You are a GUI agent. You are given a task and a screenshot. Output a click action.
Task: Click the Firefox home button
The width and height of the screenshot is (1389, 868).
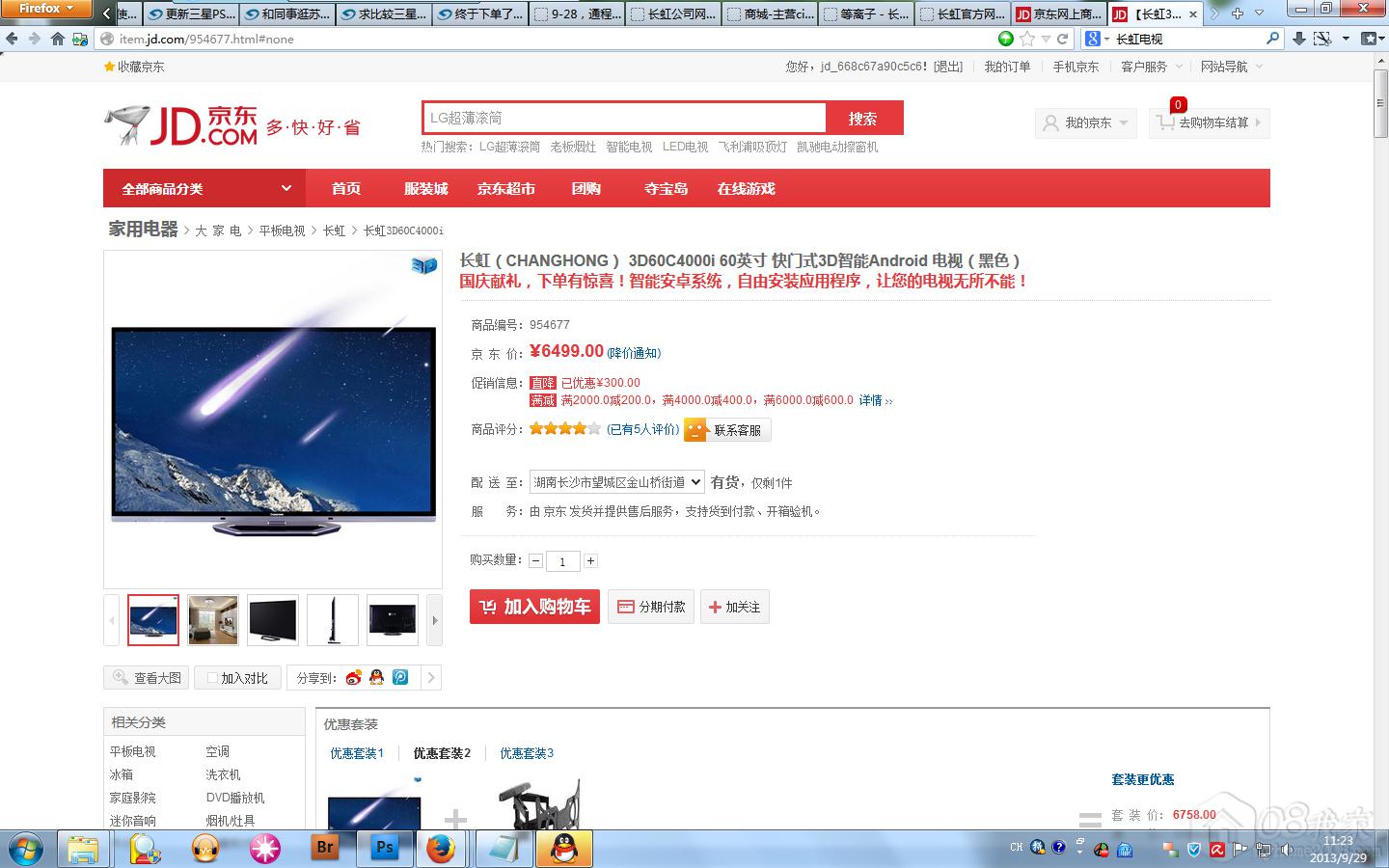58,39
